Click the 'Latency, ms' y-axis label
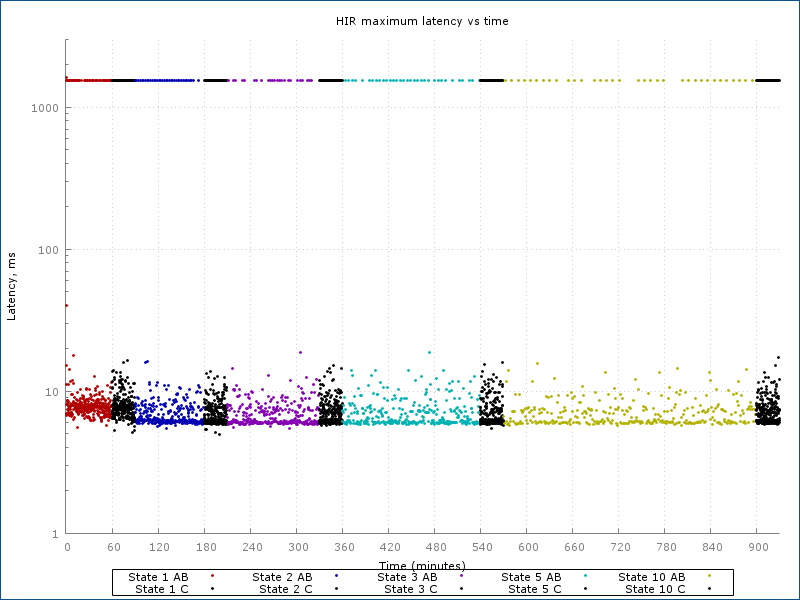Screen dimensions: 800x600 11,286
